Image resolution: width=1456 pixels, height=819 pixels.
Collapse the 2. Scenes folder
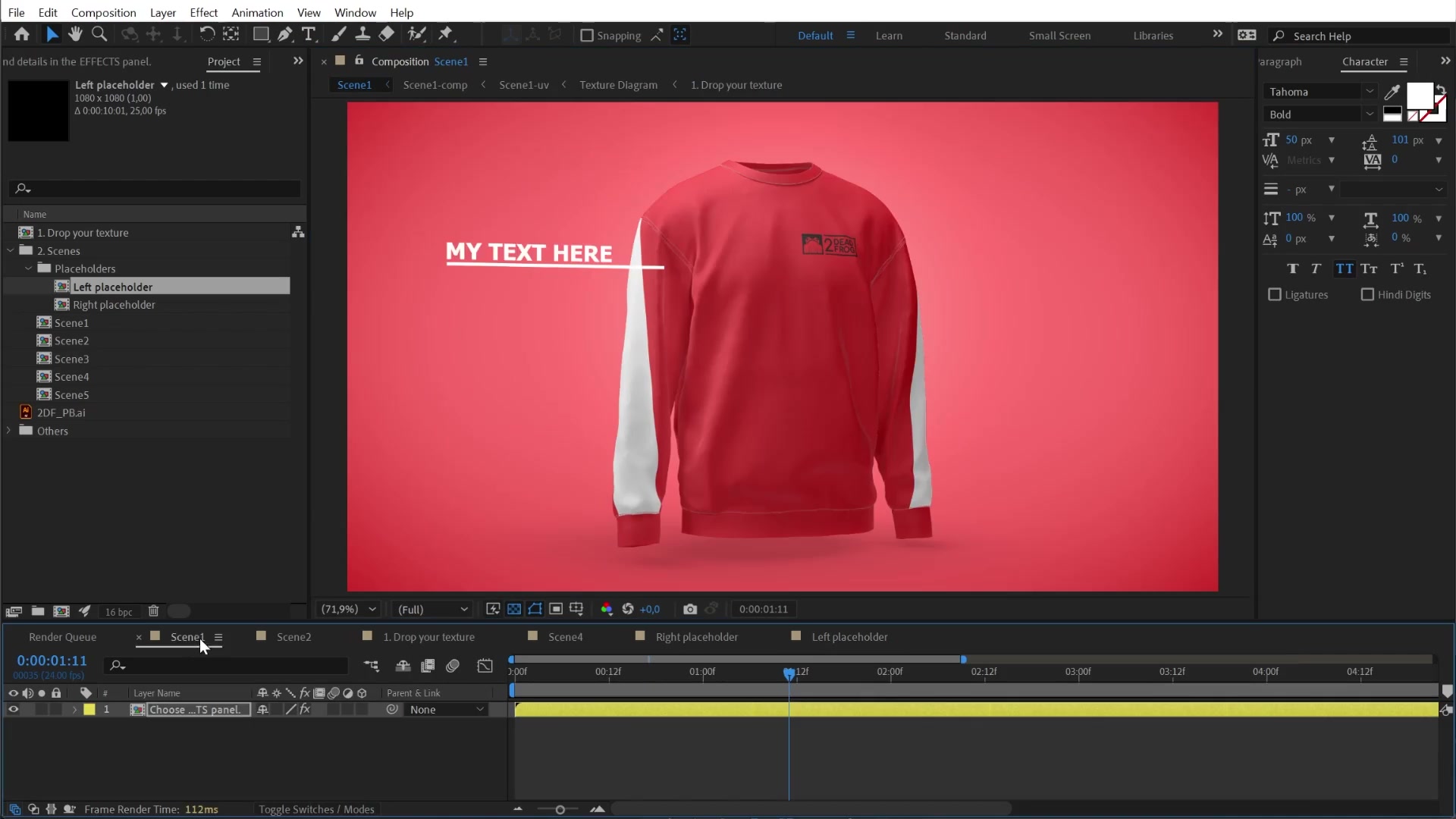click(11, 251)
